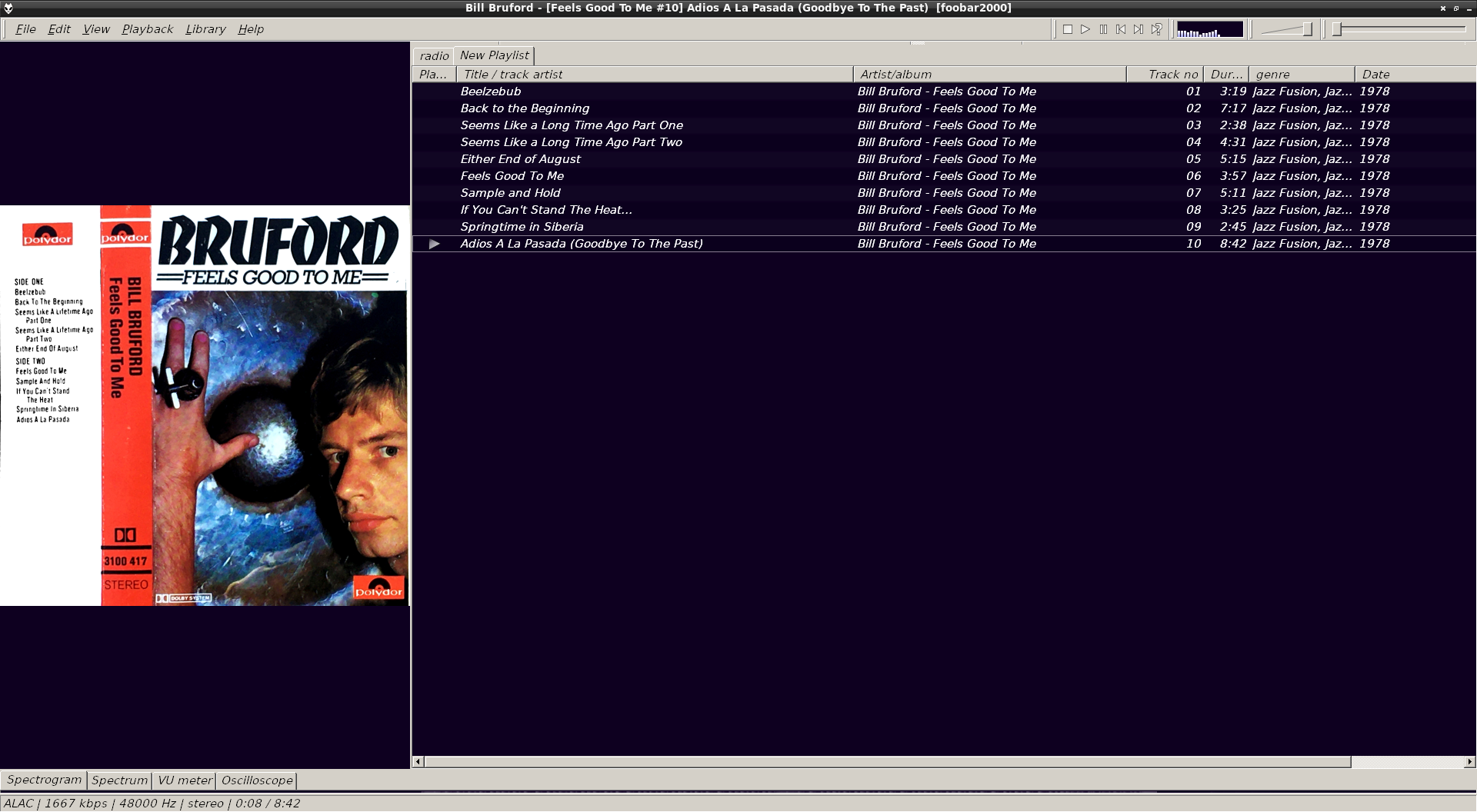Viewport: 1477px width, 812px height.
Task: Open the VU meter tab
Action: pyautogui.click(x=185, y=780)
